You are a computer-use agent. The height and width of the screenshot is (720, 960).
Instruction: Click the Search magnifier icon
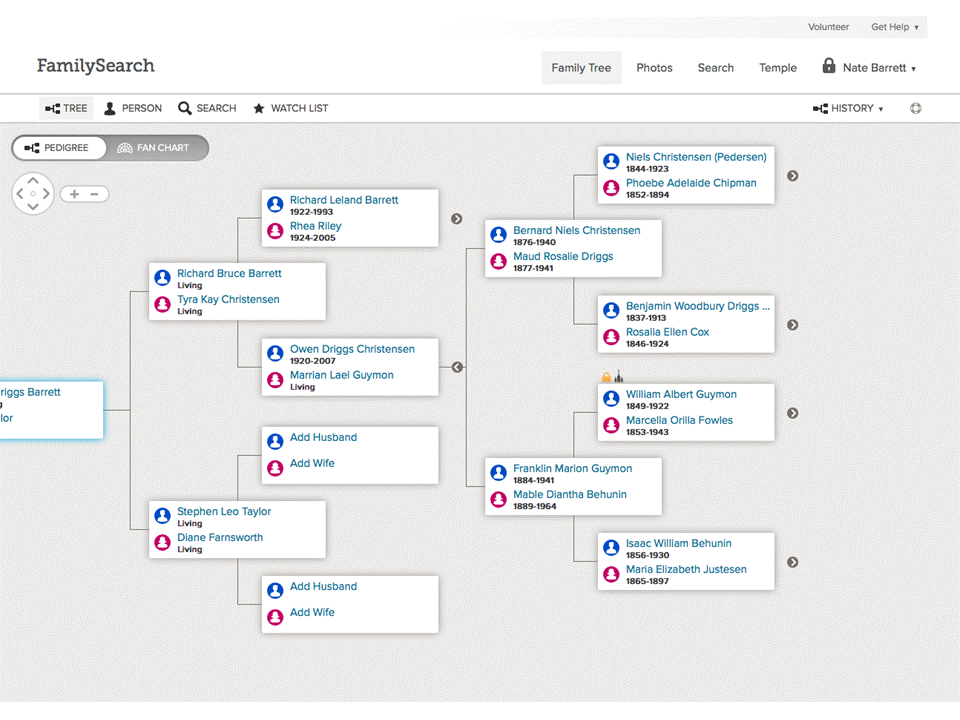183,108
